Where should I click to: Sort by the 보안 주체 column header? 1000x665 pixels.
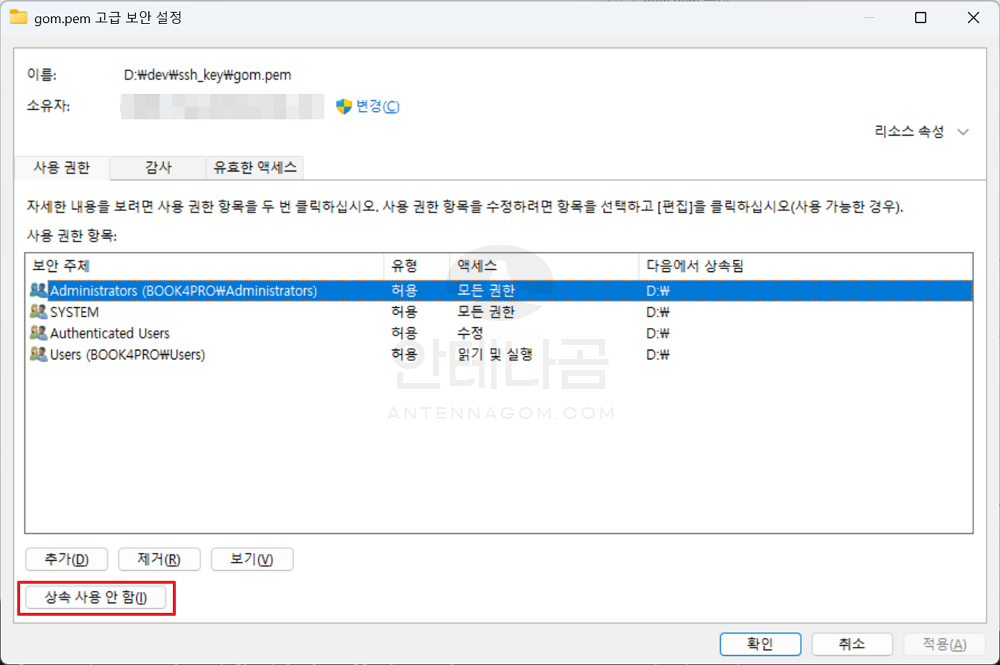click(x=204, y=265)
